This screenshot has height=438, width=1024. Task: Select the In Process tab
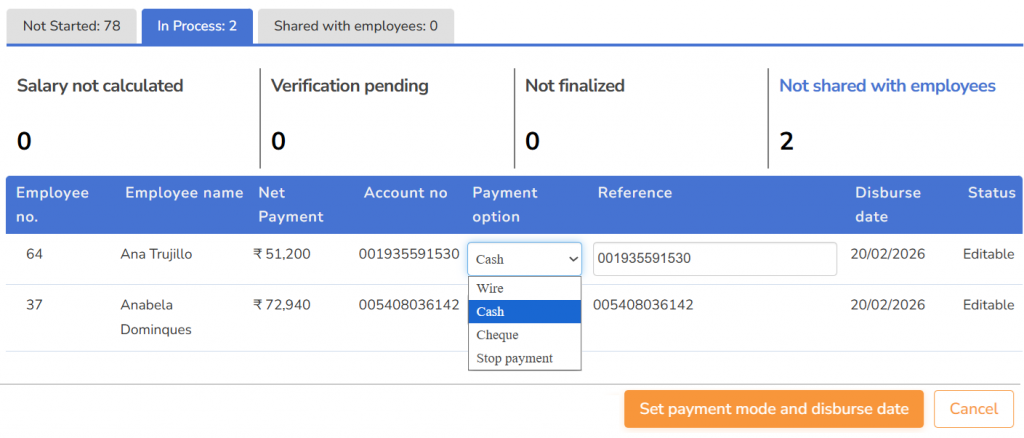point(197,26)
